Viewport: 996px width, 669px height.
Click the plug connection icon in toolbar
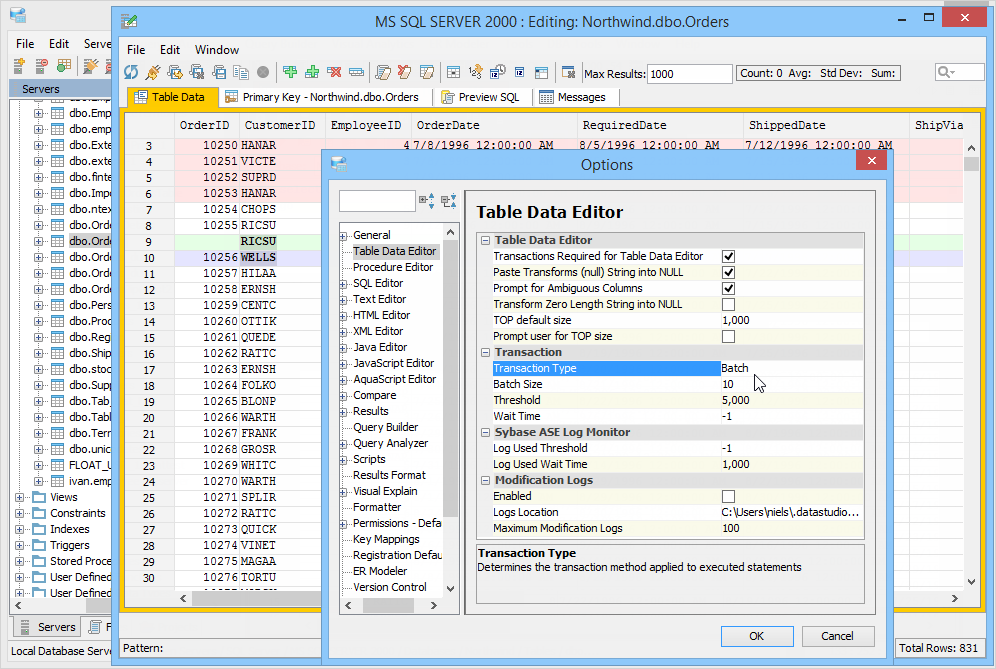pyautogui.click(x=153, y=72)
